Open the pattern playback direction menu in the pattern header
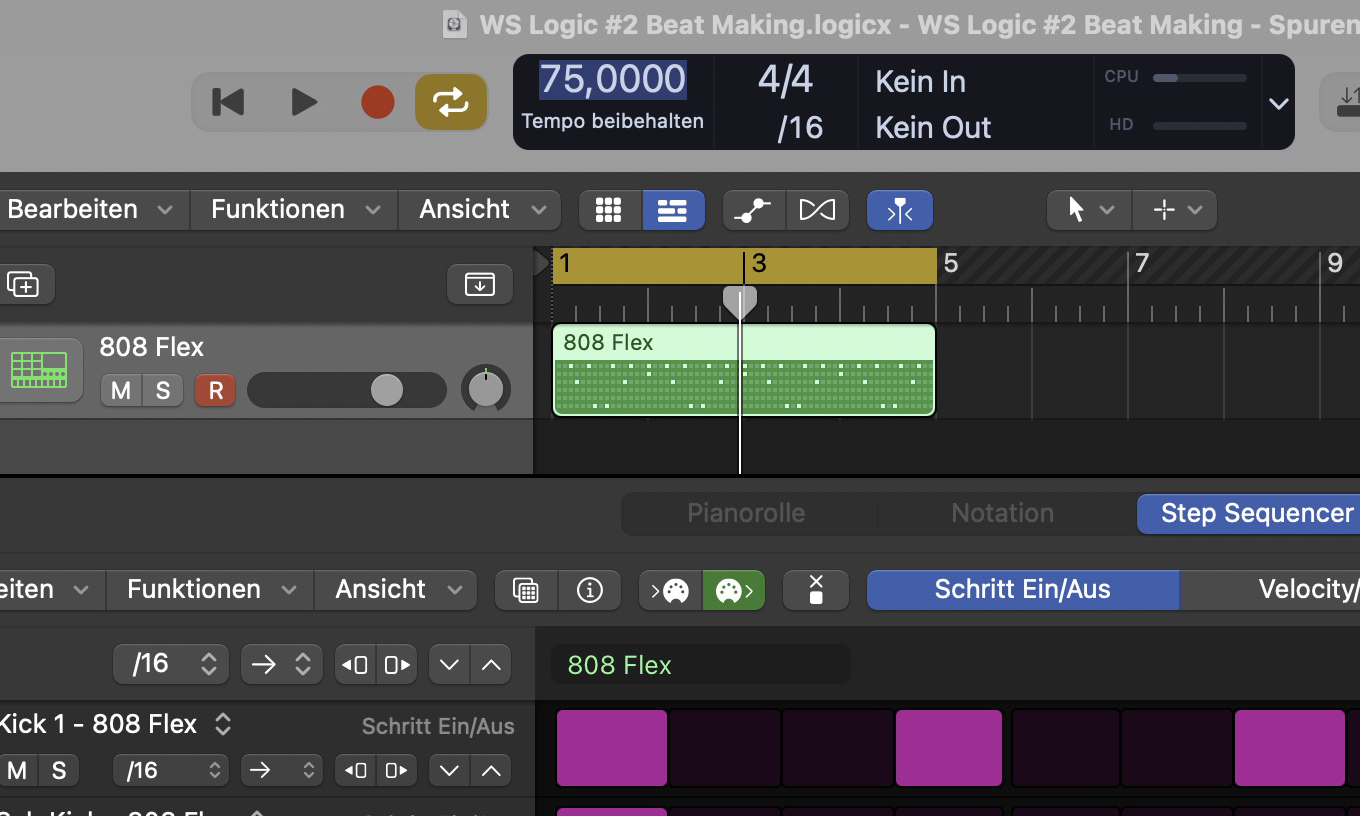This screenshot has width=1360, height=816. tap(282, 665)
